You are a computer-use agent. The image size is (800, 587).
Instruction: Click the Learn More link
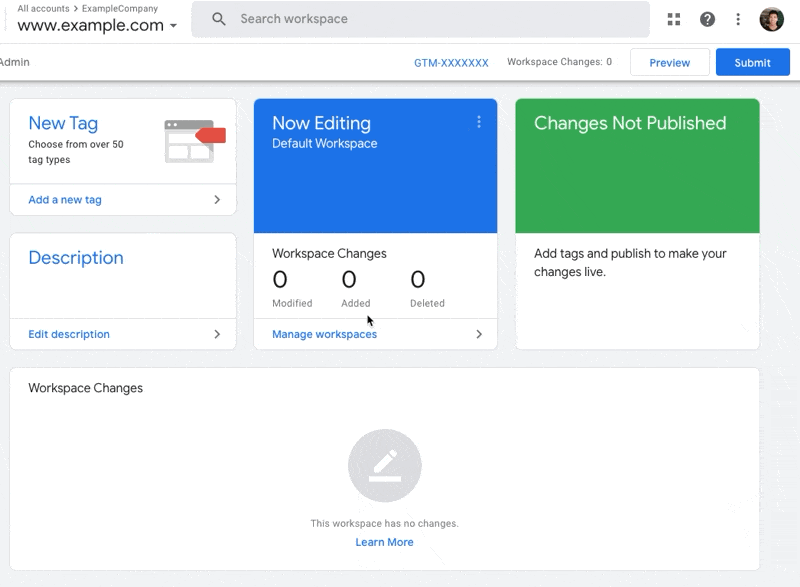(x=384, y=542)
